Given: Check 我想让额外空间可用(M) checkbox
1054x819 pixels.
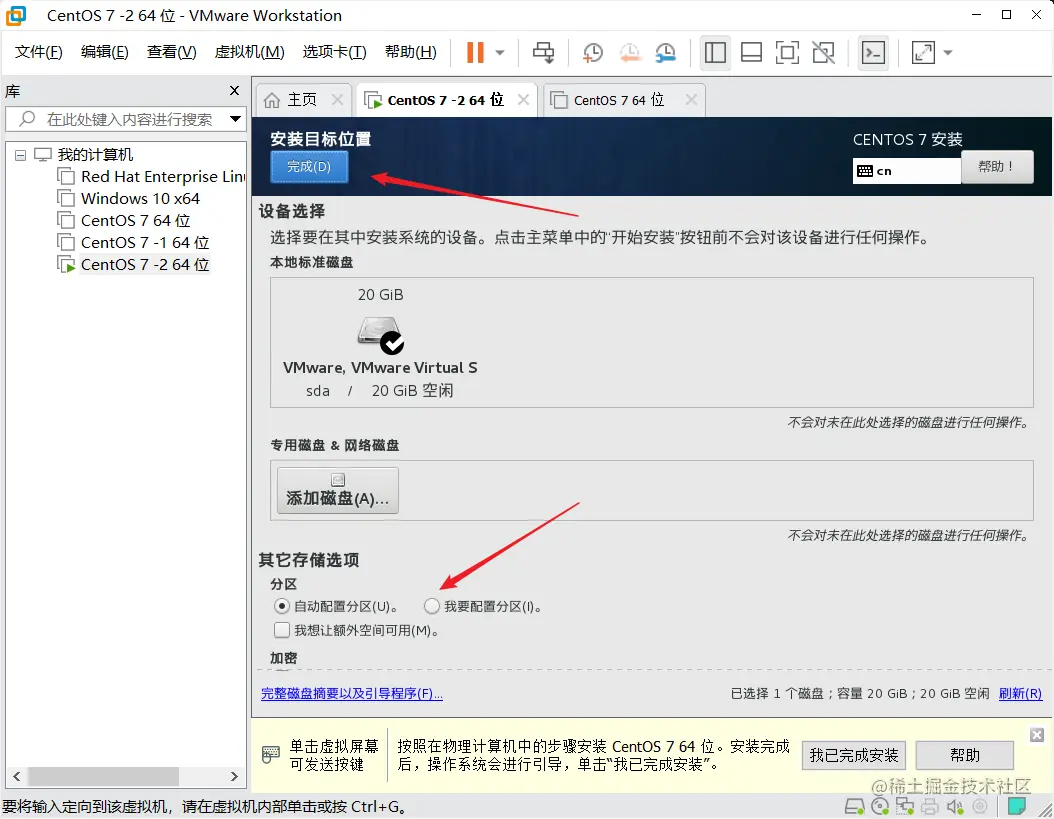Looking at the screenshot, I should (282, 631).
